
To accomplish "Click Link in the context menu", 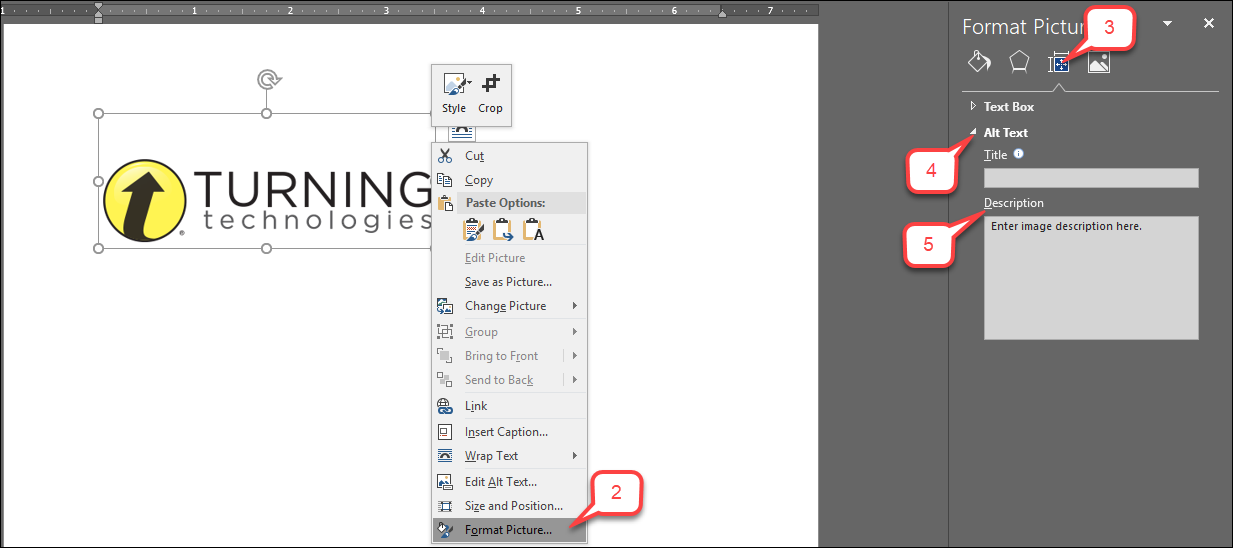I will point(509,406).
